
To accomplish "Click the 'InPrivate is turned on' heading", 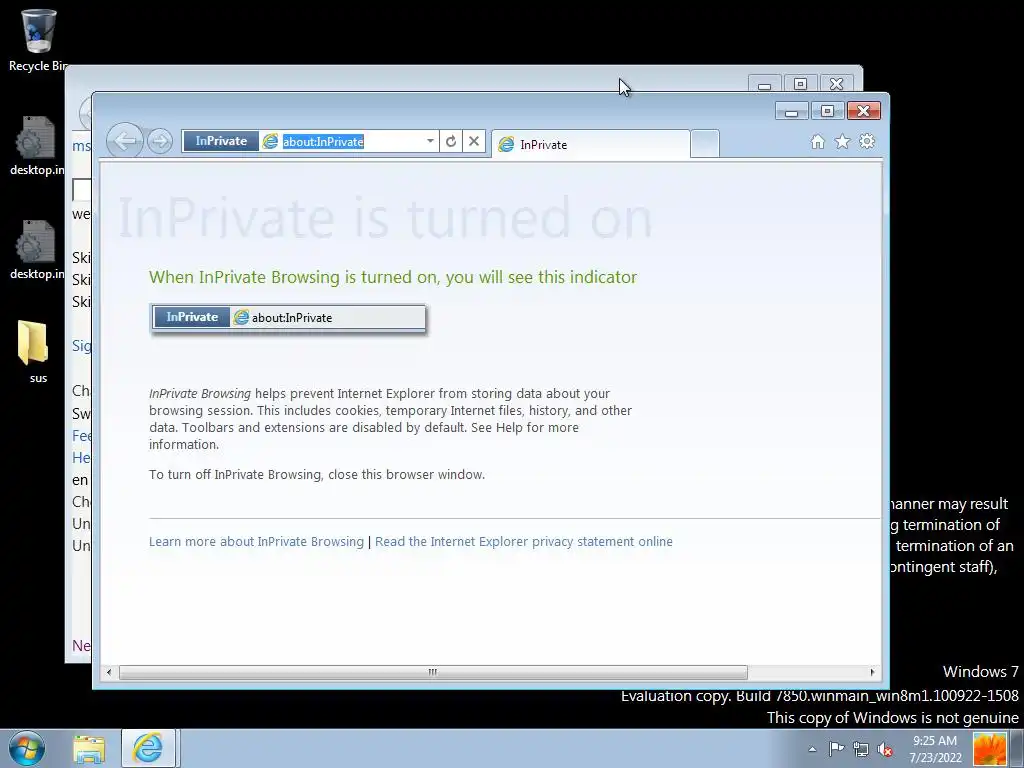I will click(x=385, y=218).
